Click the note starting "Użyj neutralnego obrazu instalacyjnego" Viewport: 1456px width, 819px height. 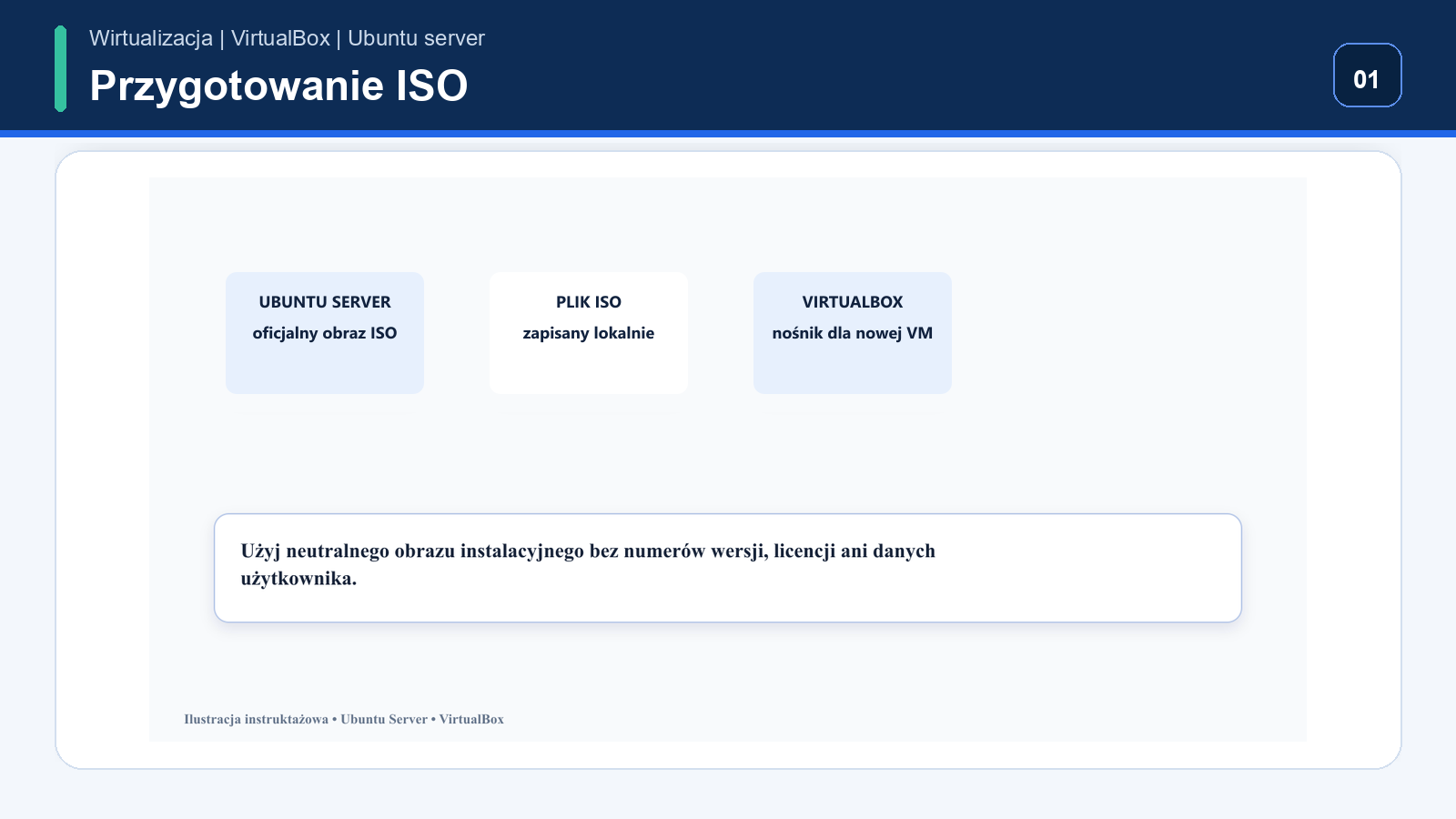pos(728,568)
